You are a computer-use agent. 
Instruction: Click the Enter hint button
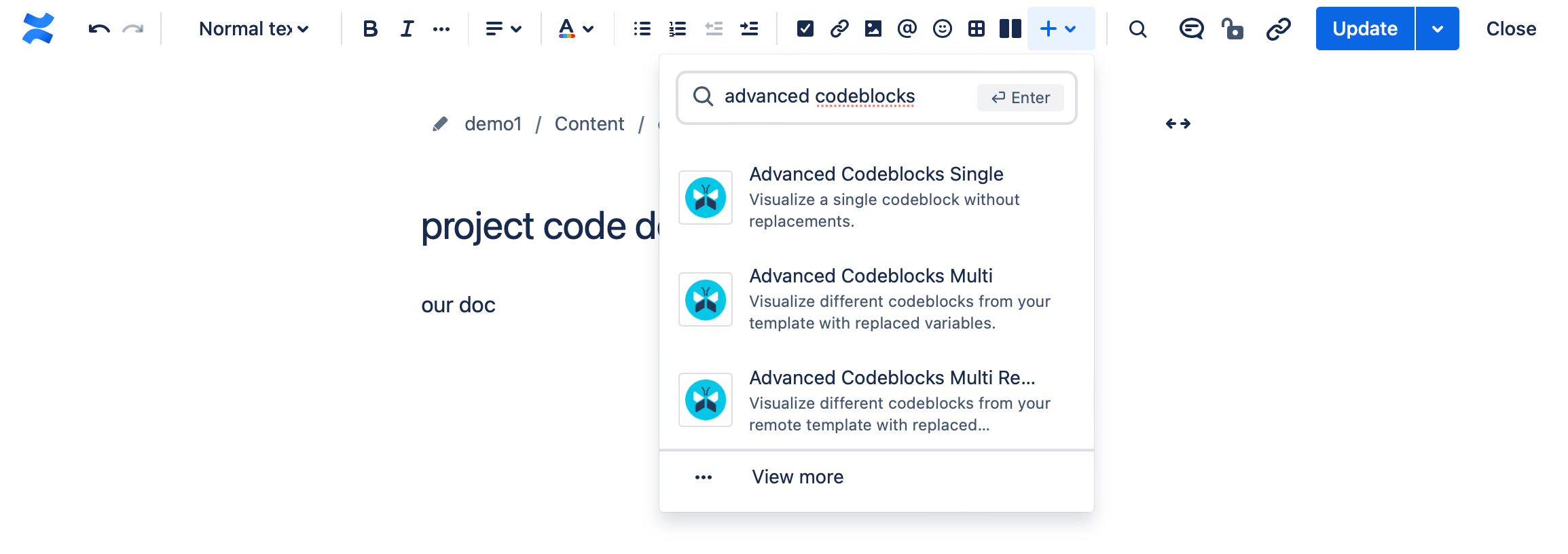pos(1021,97)
